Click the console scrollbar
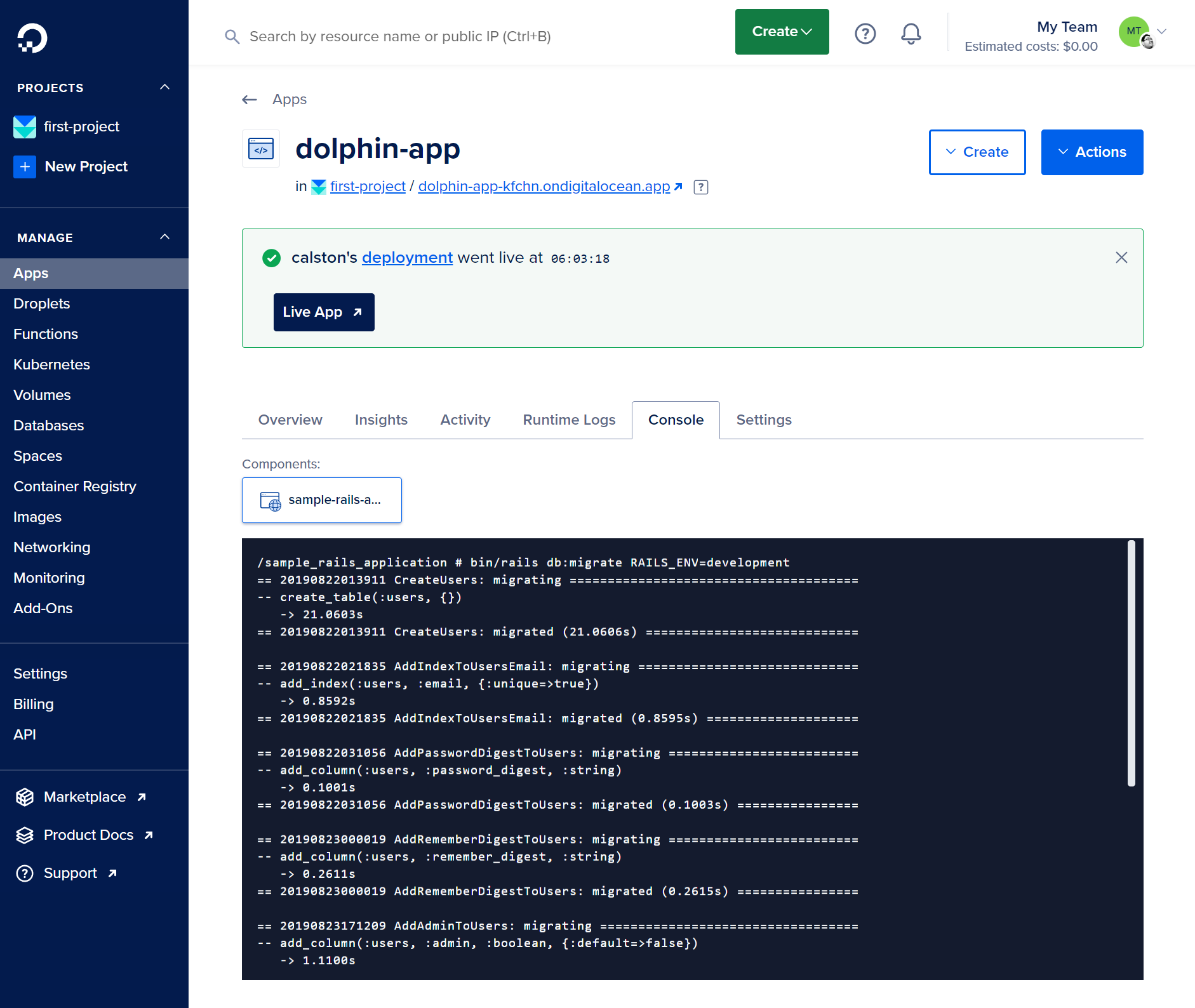 point(1131,663)
